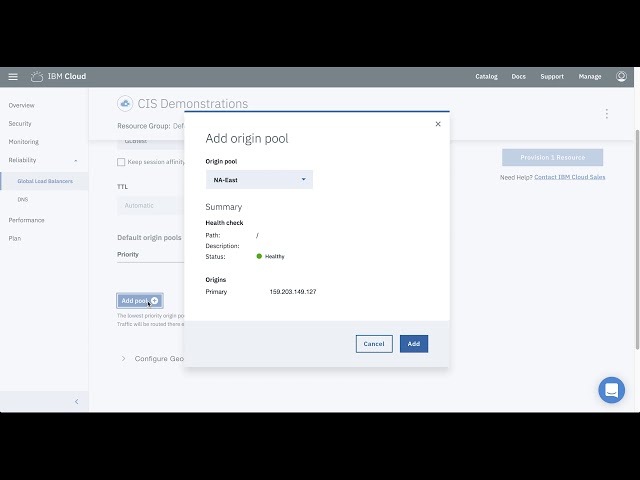Collapse the Reliability sidebar section
640x480 pixels.
(x=76, y=160)
